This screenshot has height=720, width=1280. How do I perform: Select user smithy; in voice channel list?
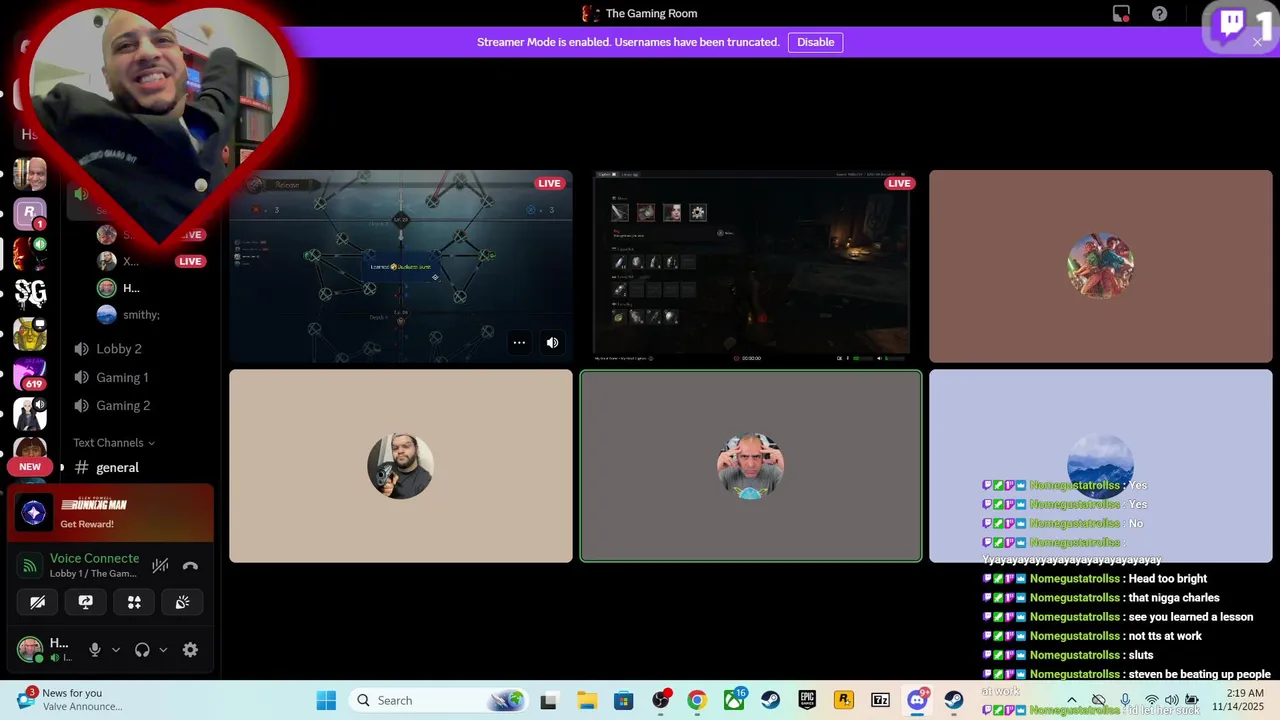pos(140,314)
